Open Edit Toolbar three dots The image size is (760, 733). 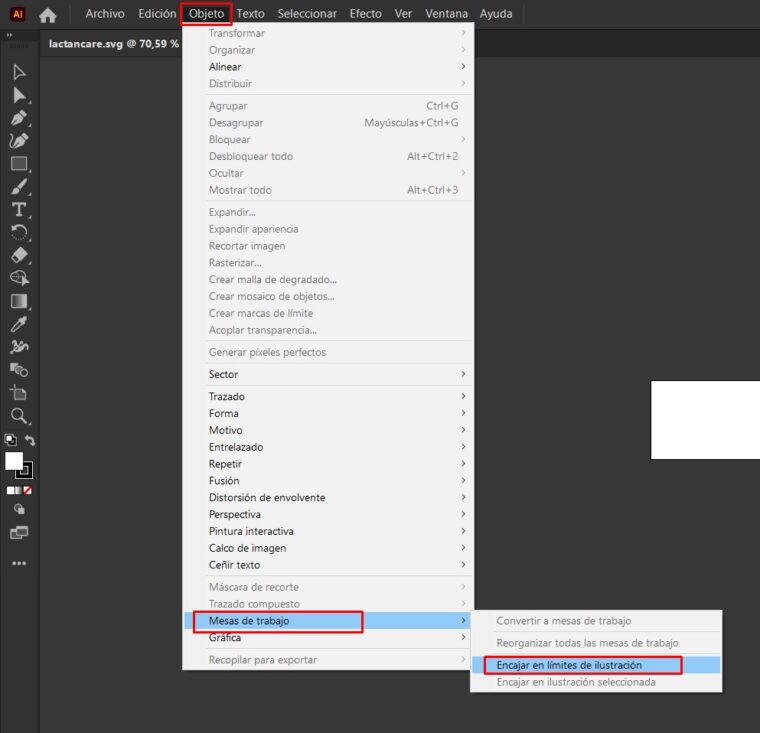click(19, 563)
